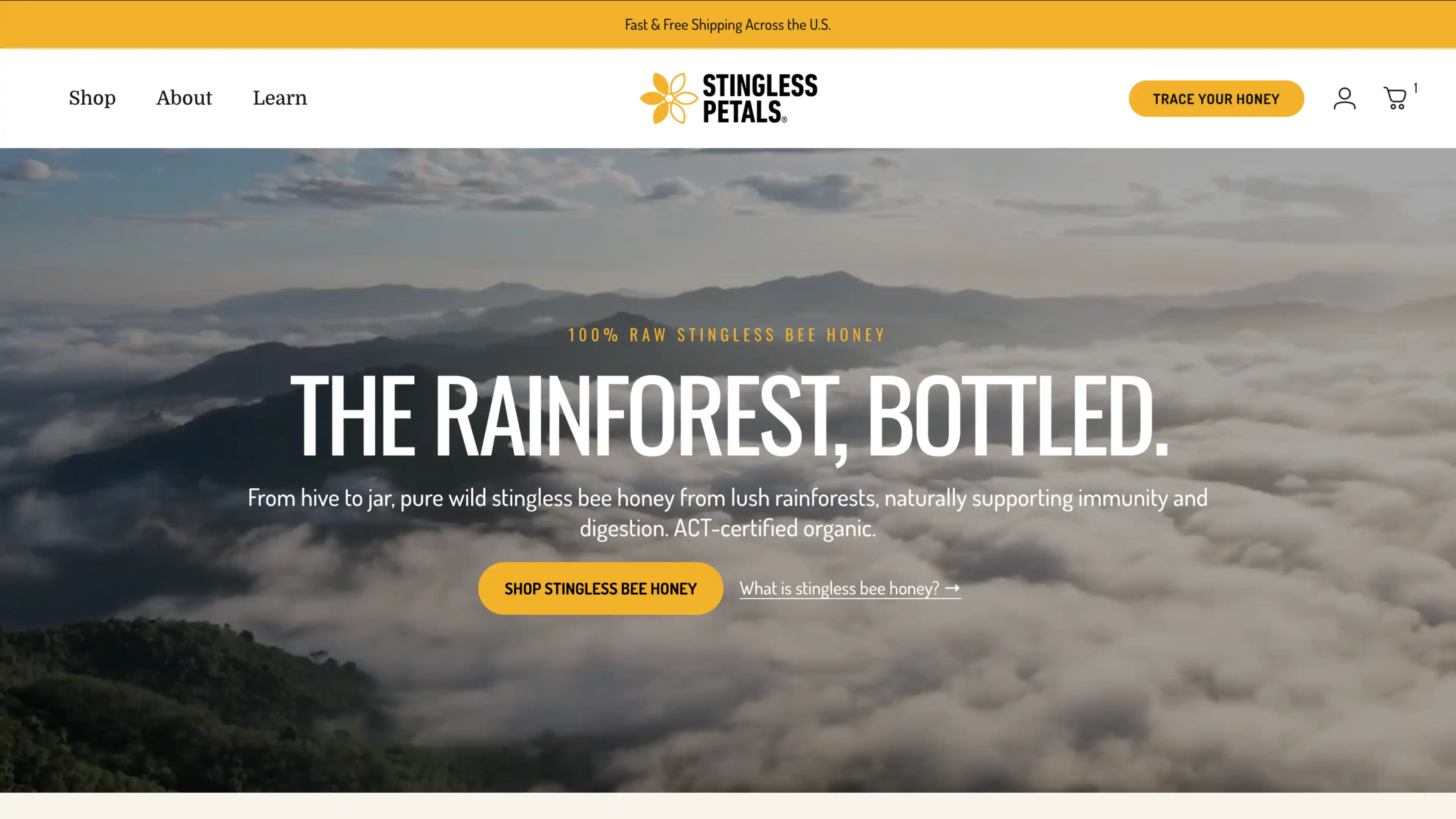Open the About menu
Screen dimensions: 1456x819
pyautogui.click(x=184, y=98)
